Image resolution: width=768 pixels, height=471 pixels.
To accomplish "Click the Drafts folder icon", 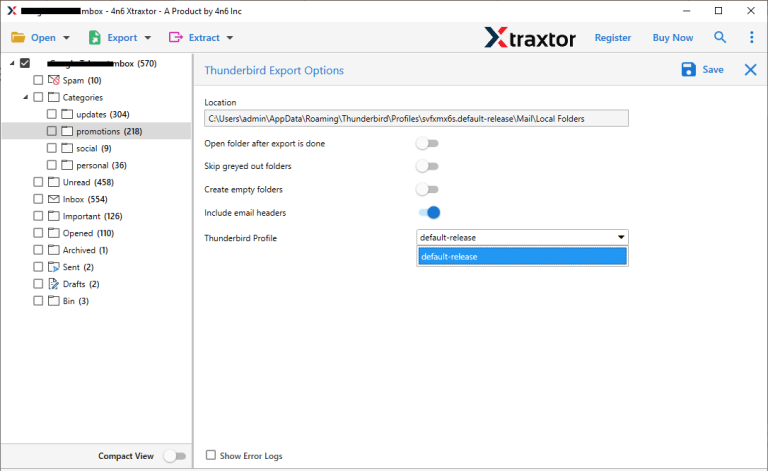I will 54,284.
